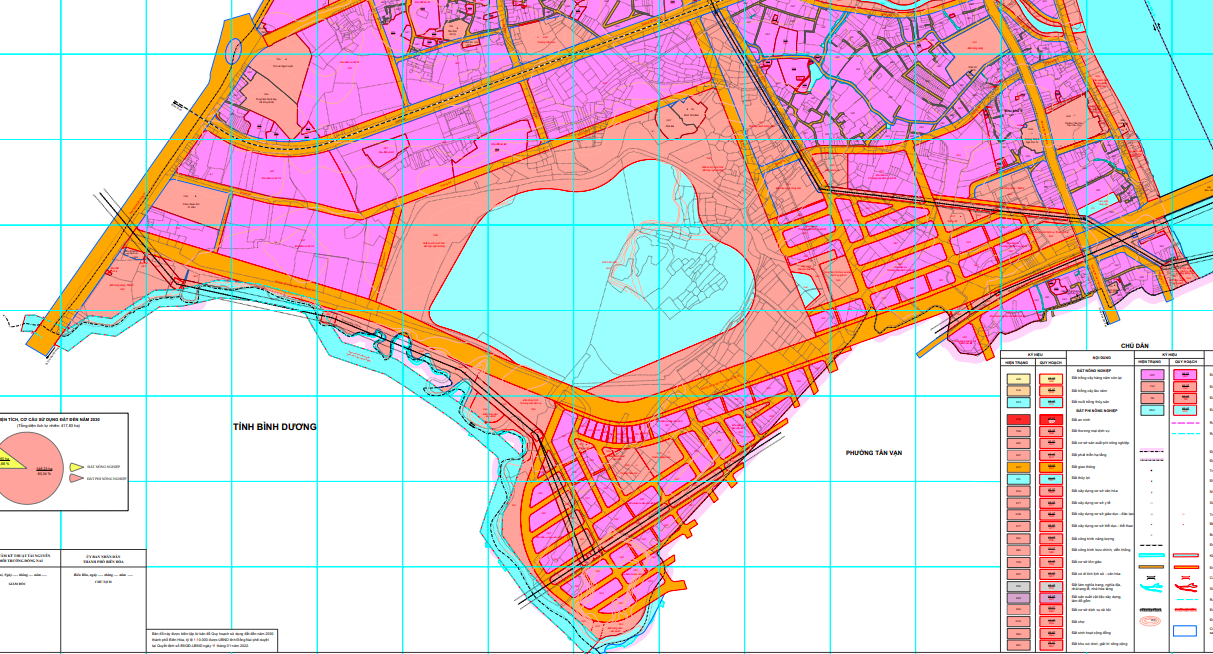1213x654 pixels.
Task: Click the cyan existing-status swatch for Đất thủy lợi
Action: (1019, 479)
